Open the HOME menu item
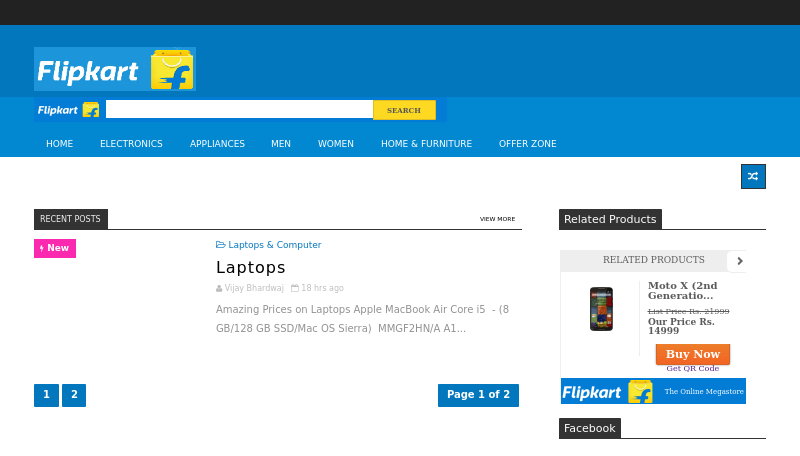The height and width of the screenshot is (456, 800). pos(60,144)
